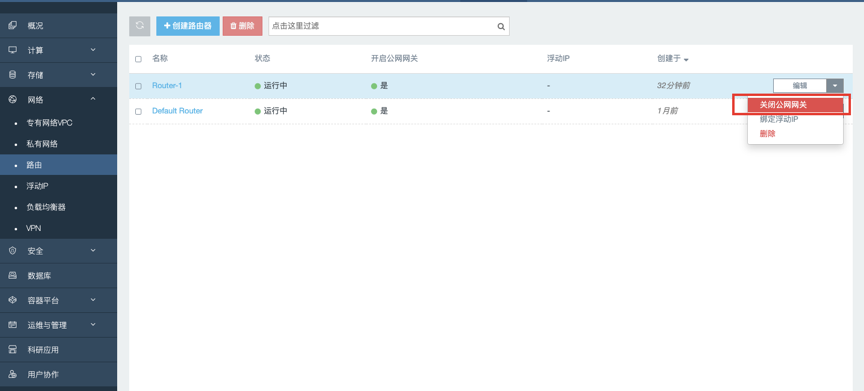Click the 计算 monitor icon
Image resolution: width=864 pixels, height=391 pixels.
(x=13, y=50)
